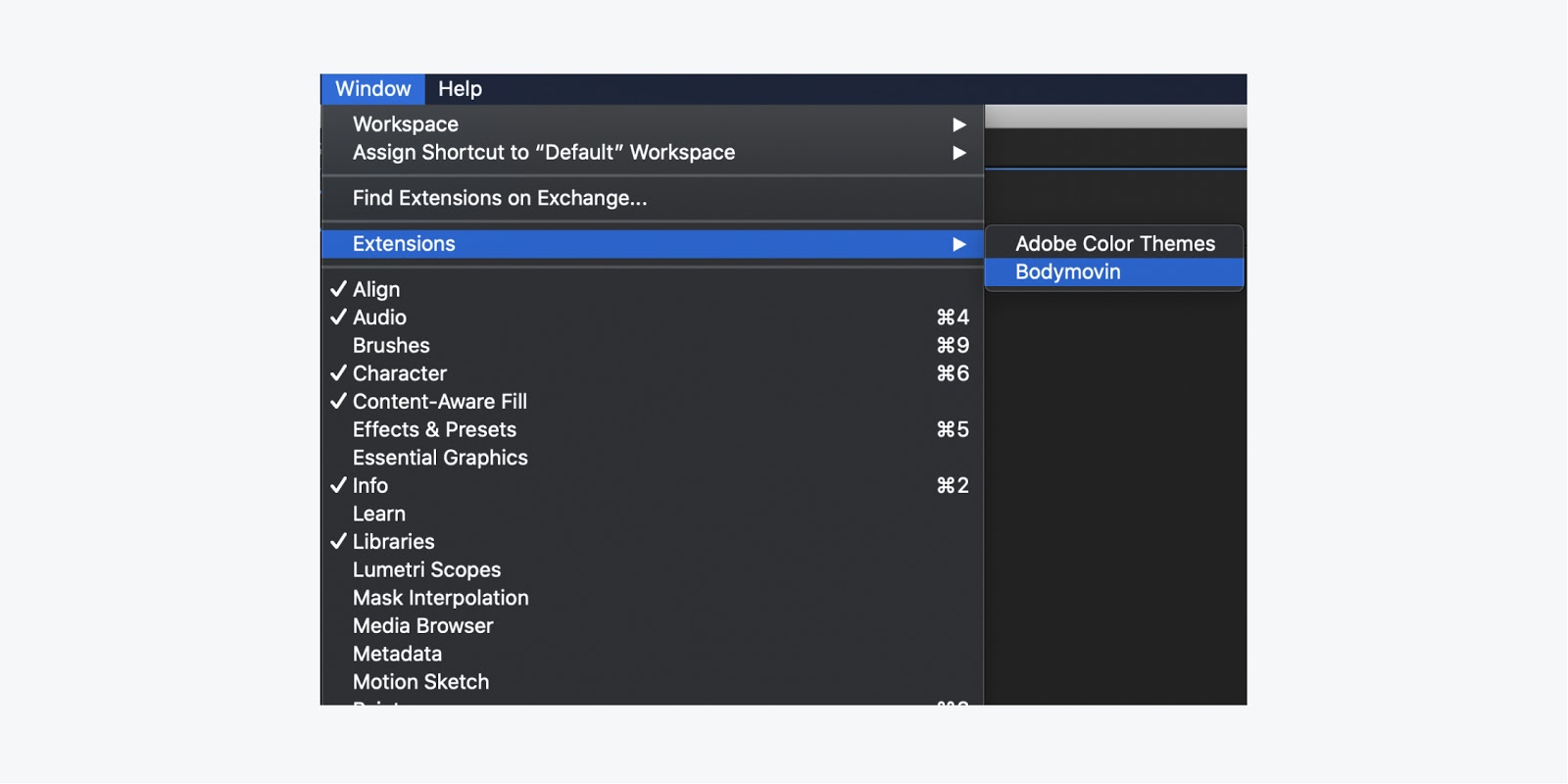Image resolution: width=1568 pixels, height=784 pixels.
Task: Uncheck the Info panel
Action: (369, 486)
